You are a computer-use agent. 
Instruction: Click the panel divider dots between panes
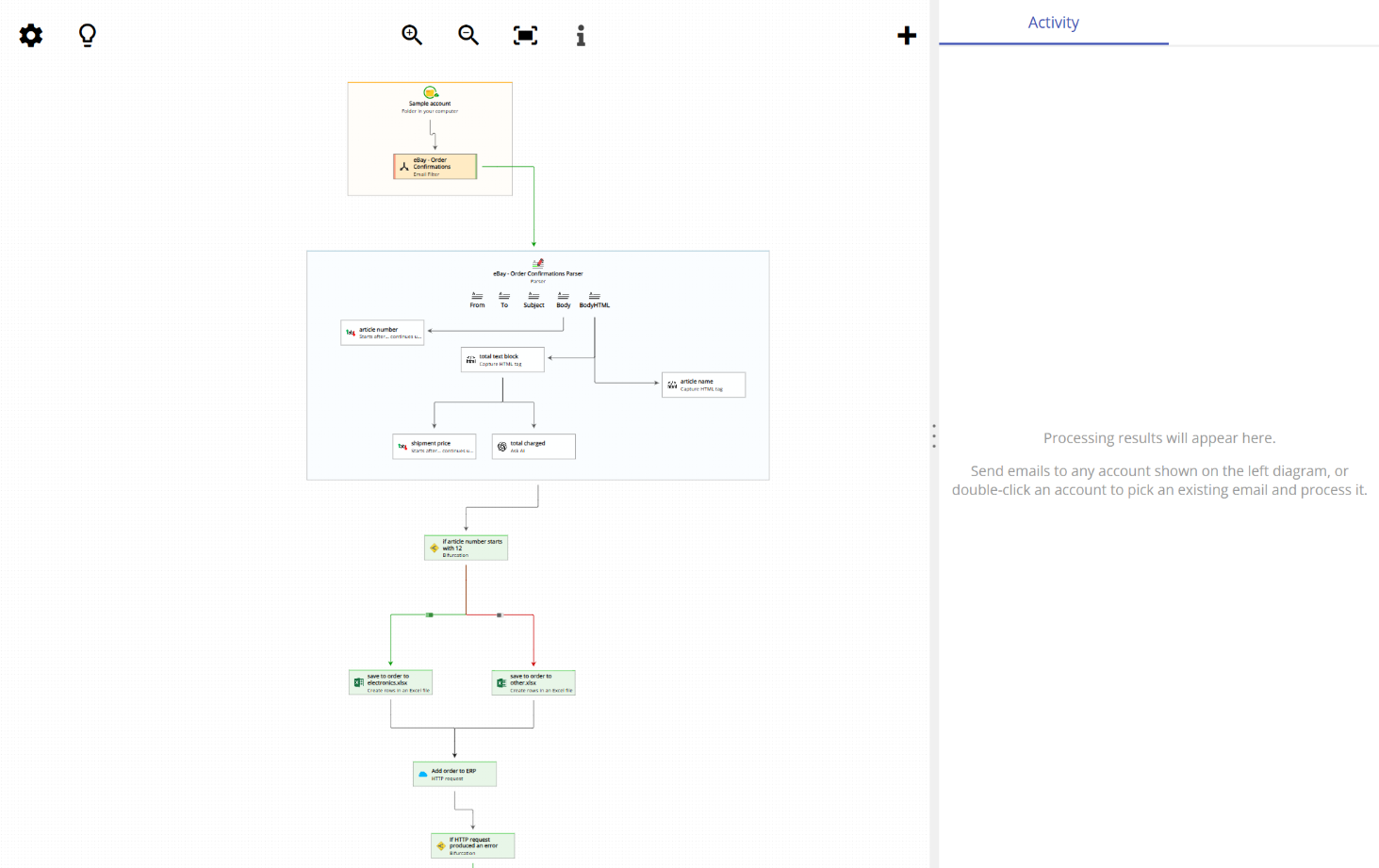[x=933, y=434]
